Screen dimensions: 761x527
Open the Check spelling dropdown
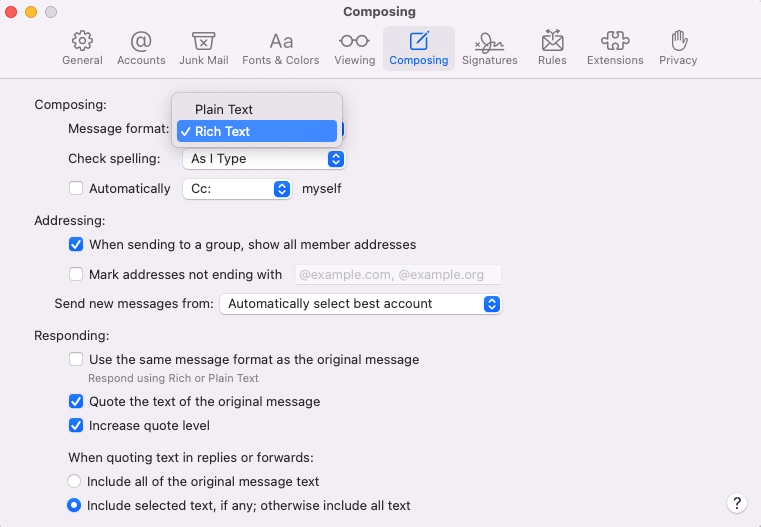[264, 158]
